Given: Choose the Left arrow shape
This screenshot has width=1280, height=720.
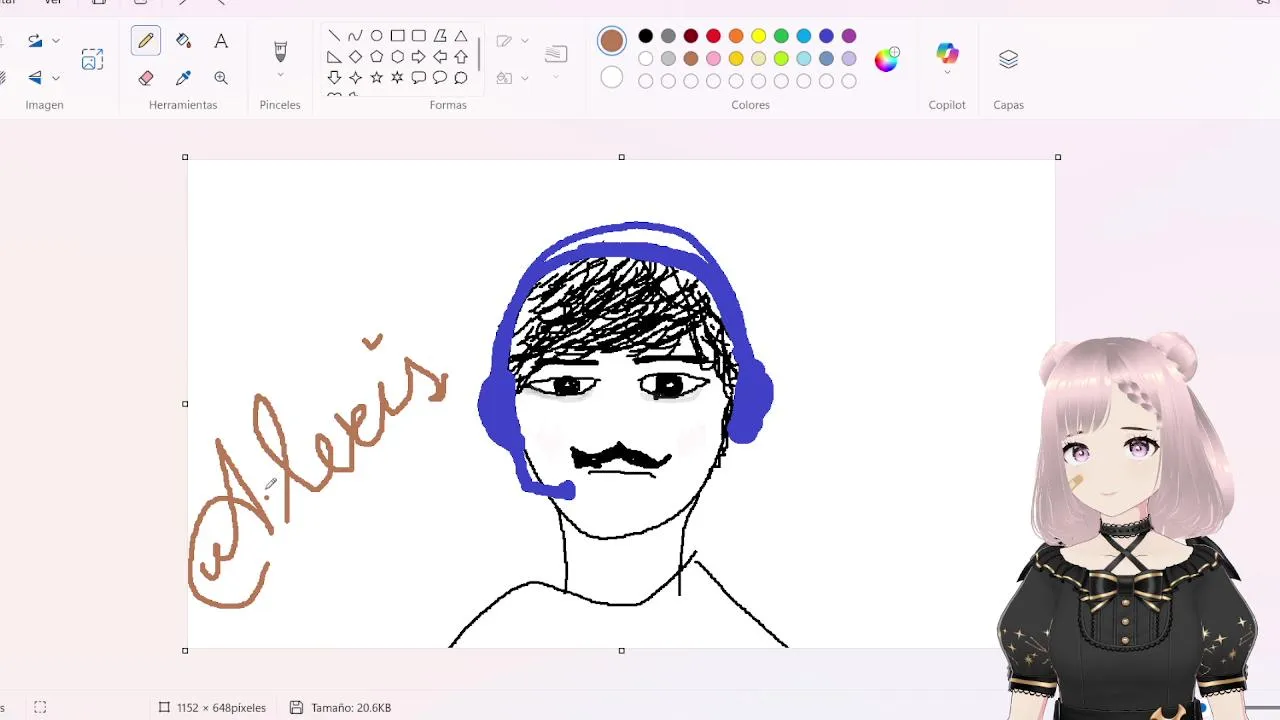Looking at the screenshot, I should click(440, 57).
